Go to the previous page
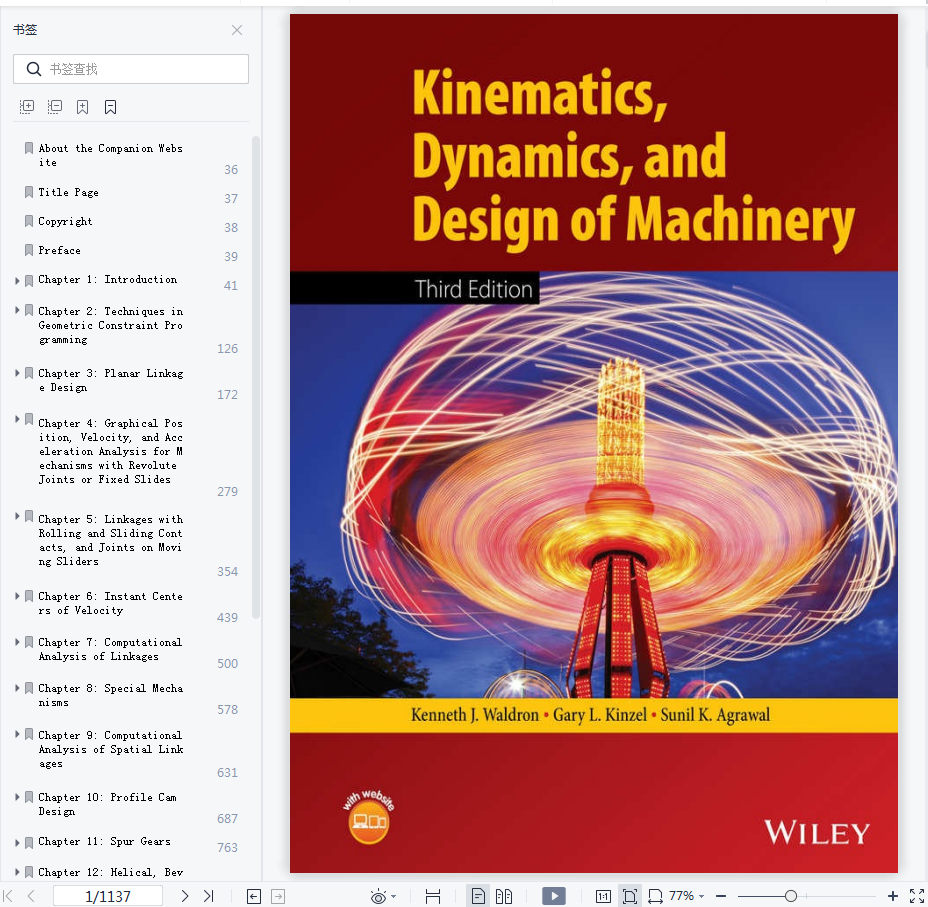Screen dimensions: 928x907 pyautogui.click(x=31, y=896)
